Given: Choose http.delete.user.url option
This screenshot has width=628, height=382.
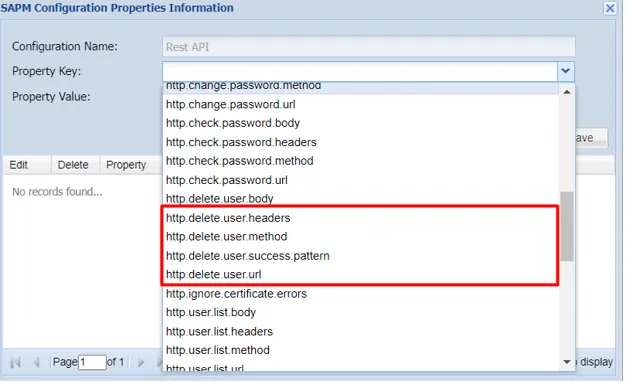Looking at the screenshot, I should click(360, 275).
